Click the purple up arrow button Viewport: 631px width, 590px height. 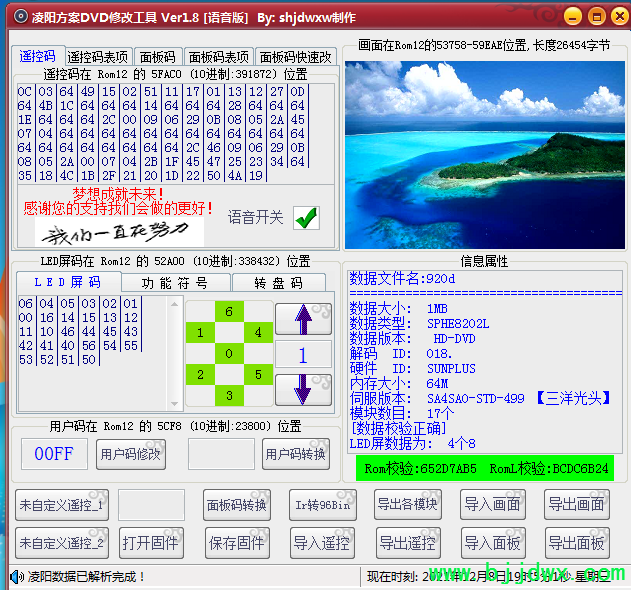point(303,320)
